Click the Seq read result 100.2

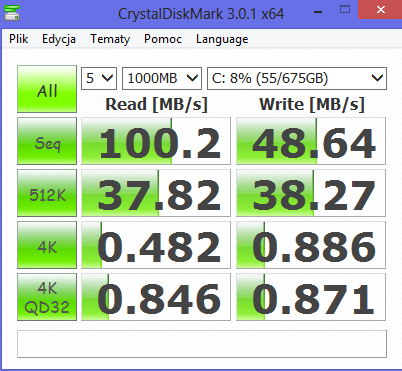[x=156, y=141]
